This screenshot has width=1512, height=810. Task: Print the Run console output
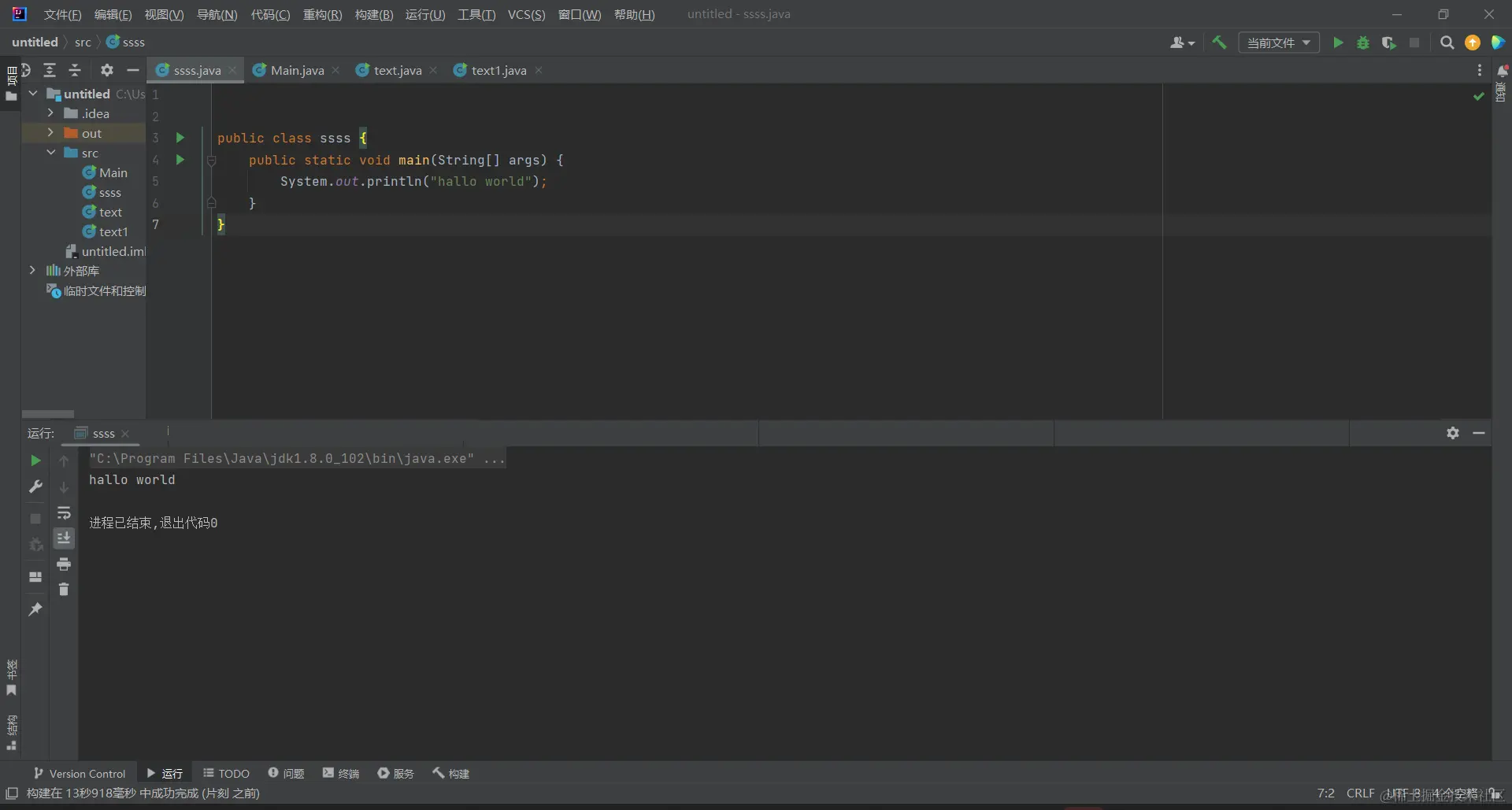[64, 564]
